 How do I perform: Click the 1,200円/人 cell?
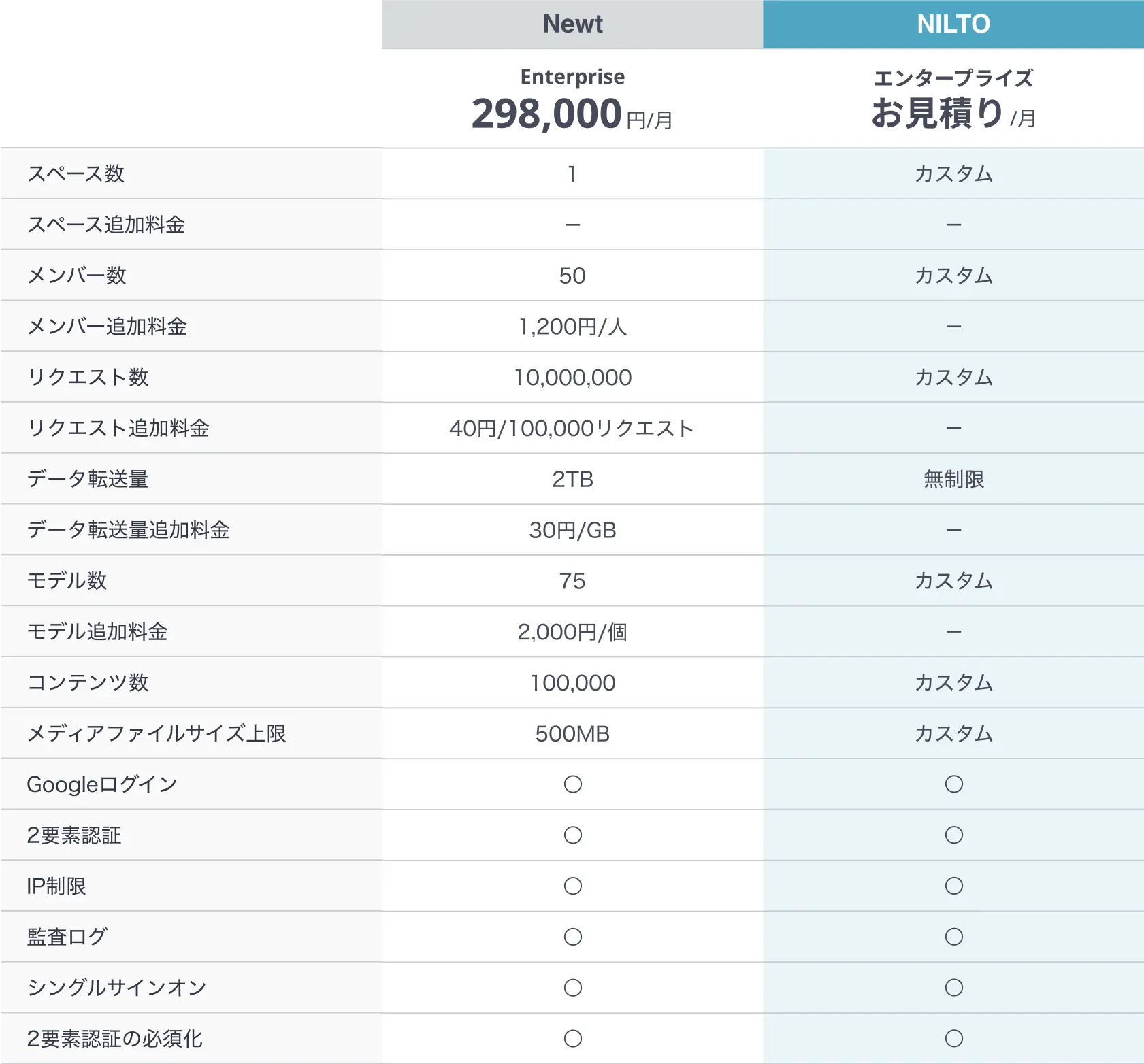(572, 327)
